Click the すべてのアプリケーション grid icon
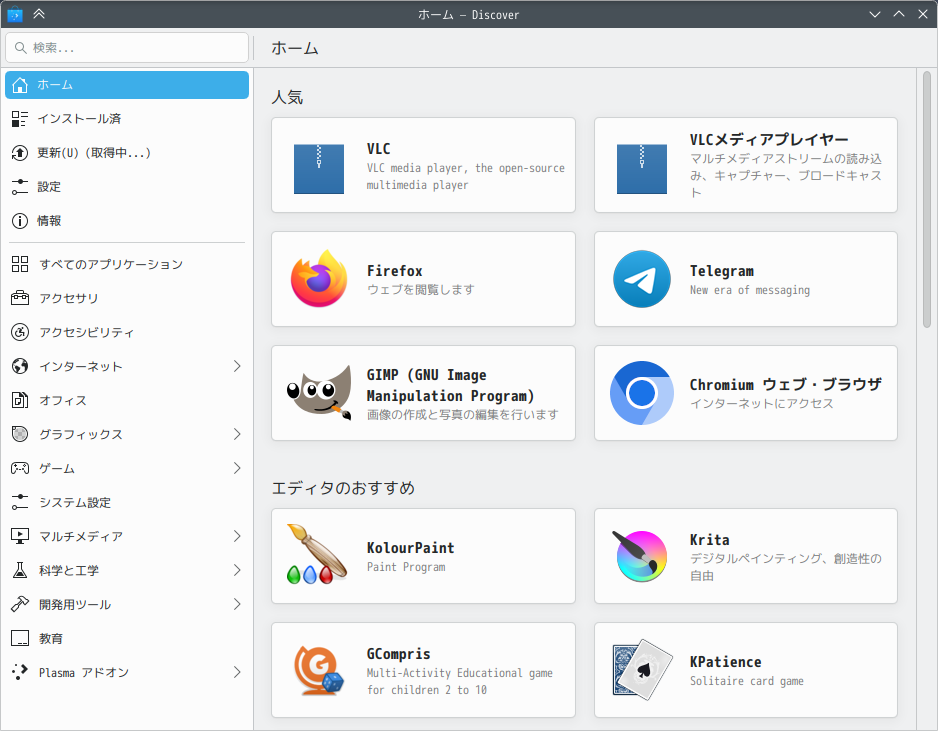 (x=20, y=264)
